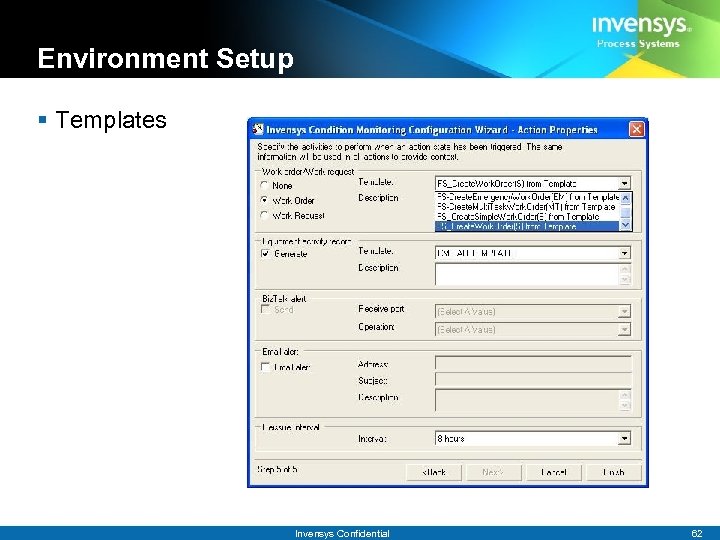This screenshot has height=540, width=720.
Task: Click the Finish button
Action: point(614,472)
